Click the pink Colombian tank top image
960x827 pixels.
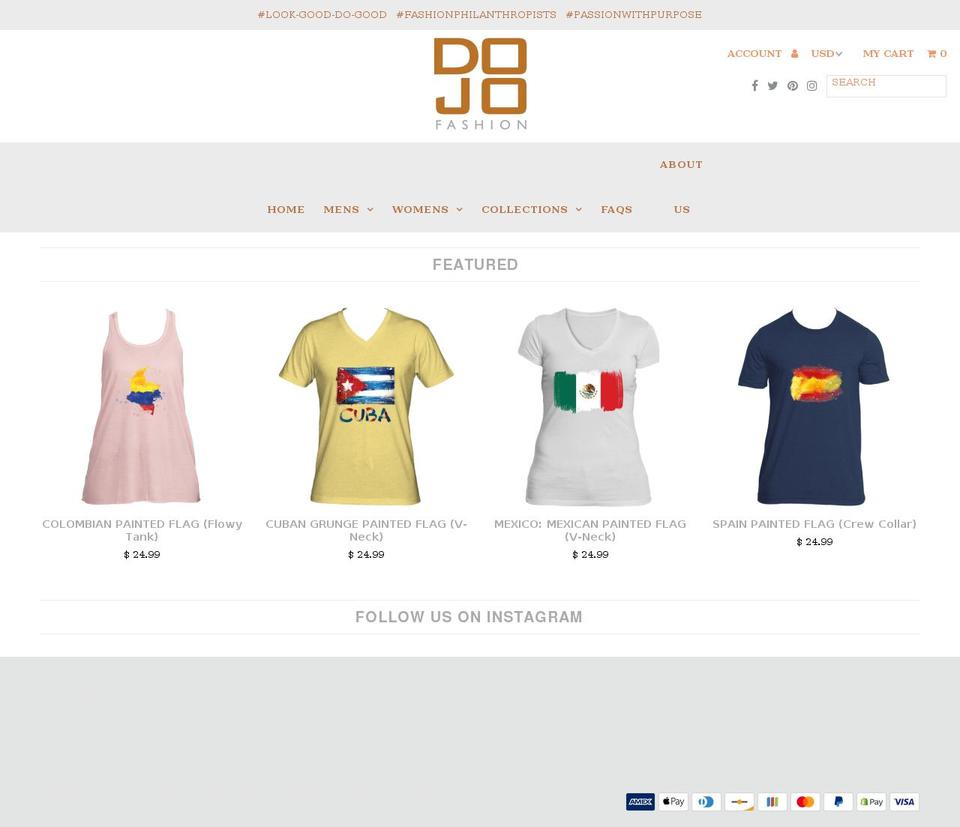click(x=141, y=406)
